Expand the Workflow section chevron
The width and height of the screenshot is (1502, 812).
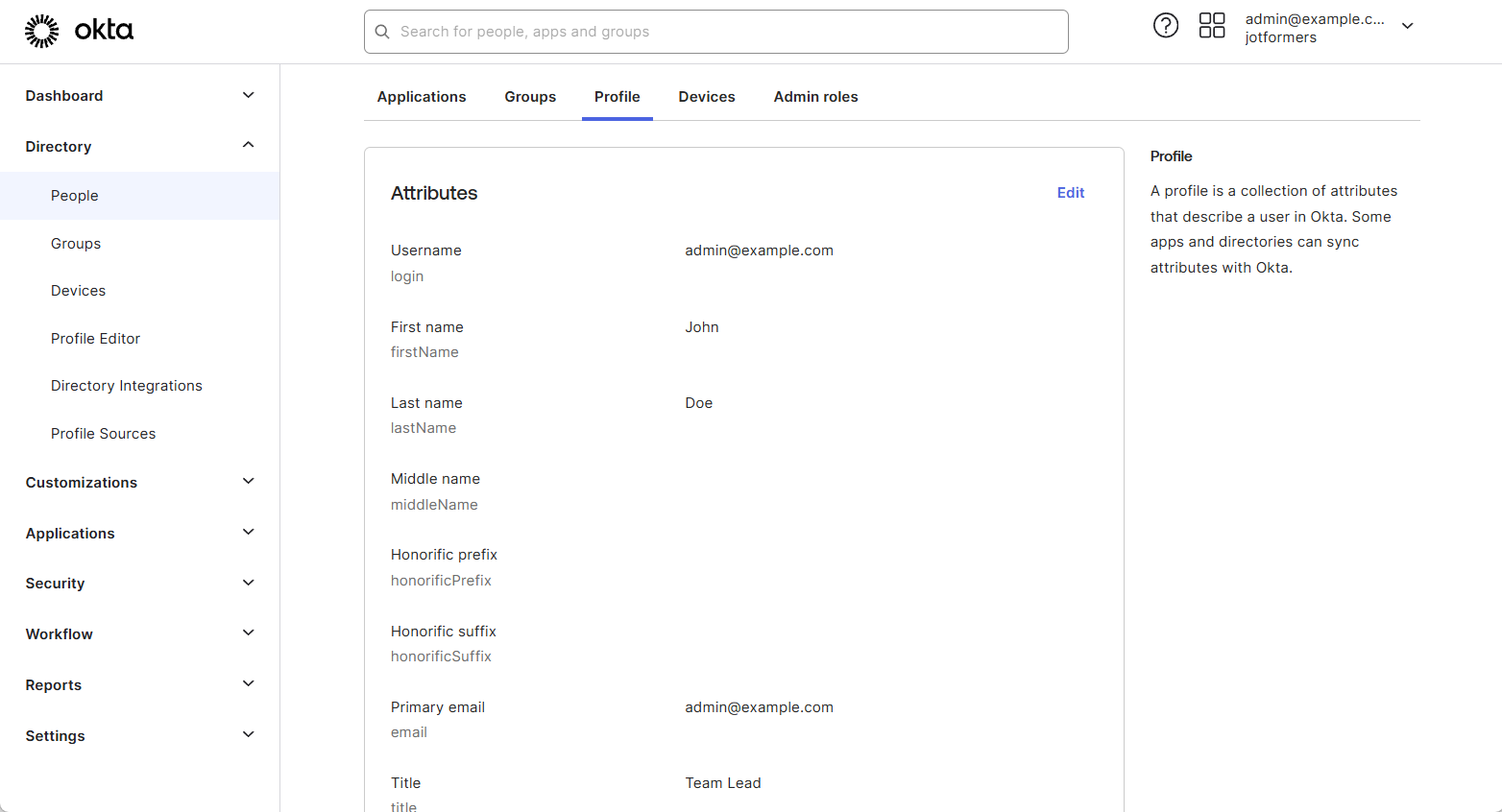pyautogui.click(x=249, y=633)
